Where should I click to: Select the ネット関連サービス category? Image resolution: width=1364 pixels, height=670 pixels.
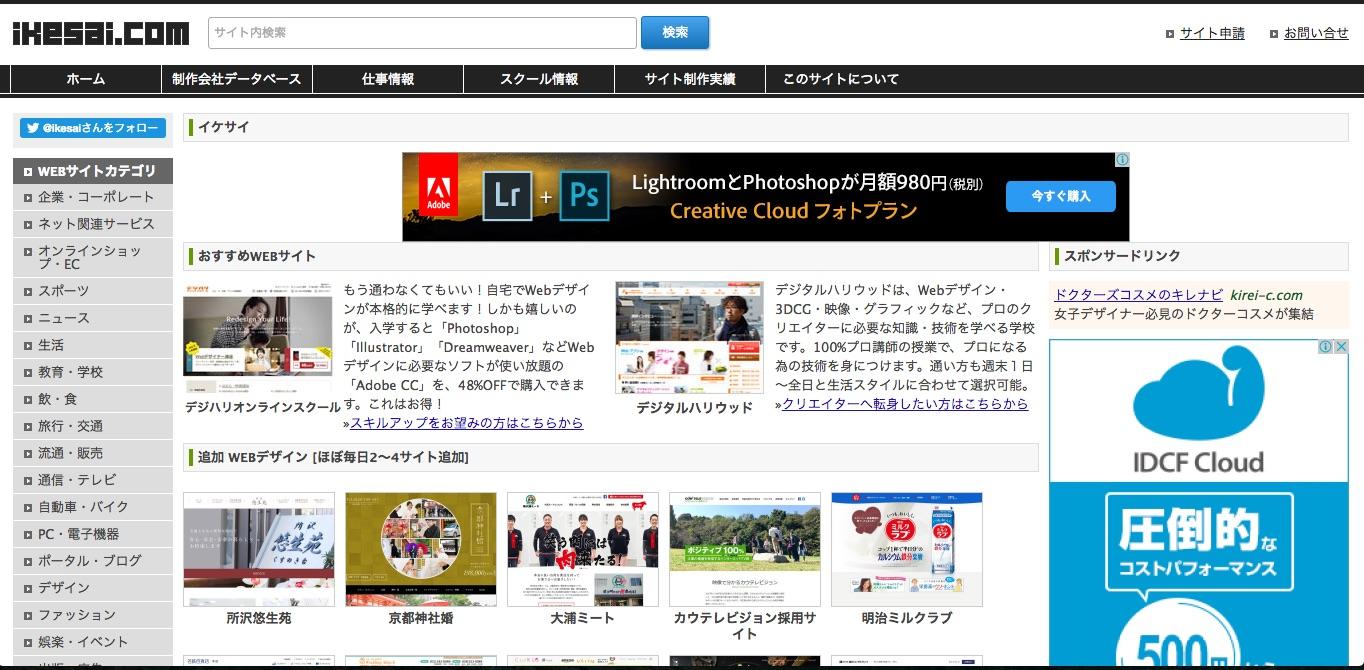(x=93, y=224)
